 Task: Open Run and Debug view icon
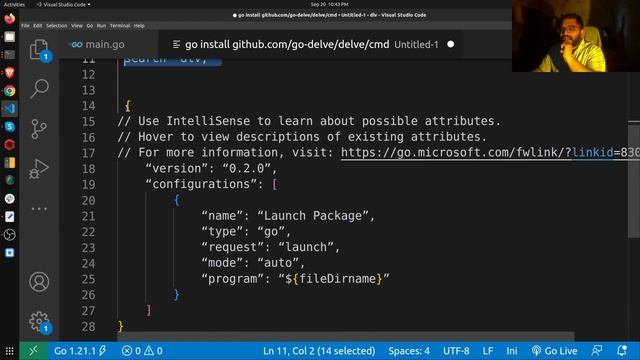39,168
